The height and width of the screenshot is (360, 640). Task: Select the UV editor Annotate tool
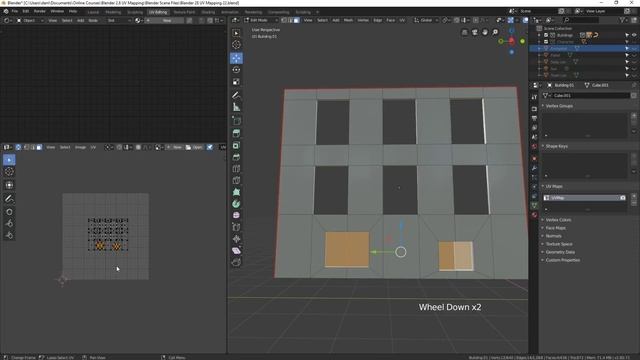pyautogui.click(x=9, y=199)
